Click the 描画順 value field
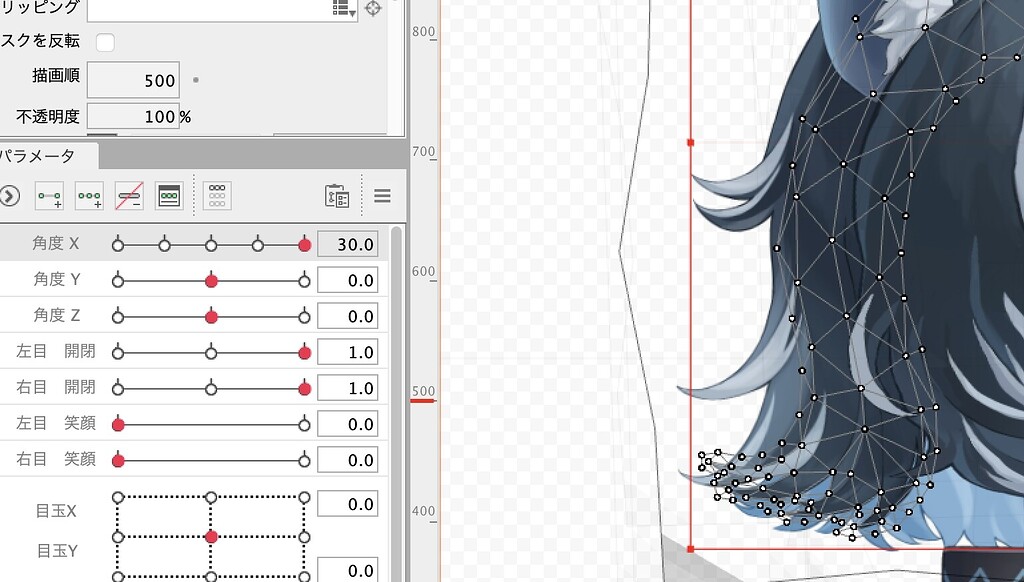The width and height of the screenshot is (1024, 582). [133, 80]
